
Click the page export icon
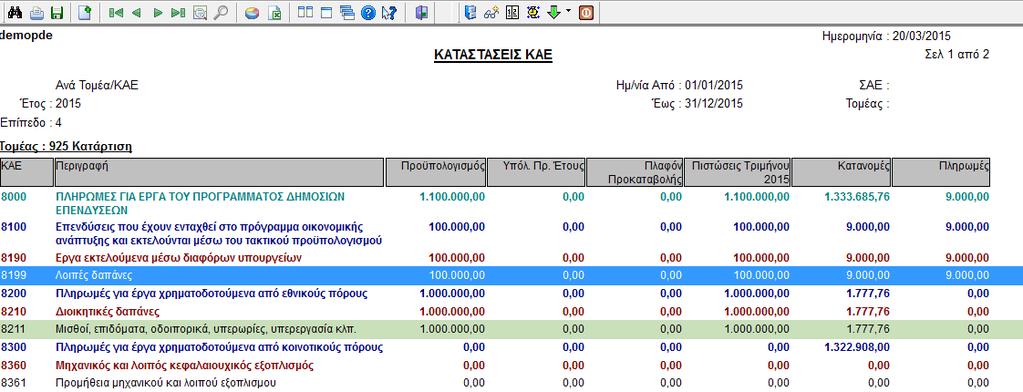(85, 12)
